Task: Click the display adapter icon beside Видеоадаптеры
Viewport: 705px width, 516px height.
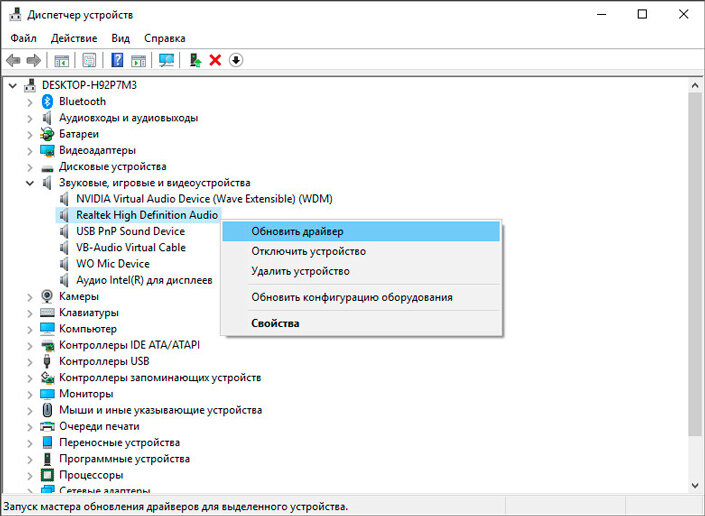Action: [47, 150]
